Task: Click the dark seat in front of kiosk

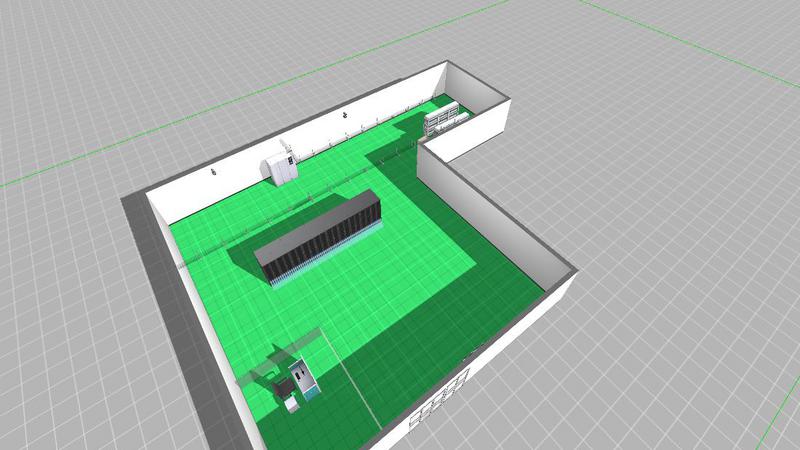Action: click(x=285, y=386)
